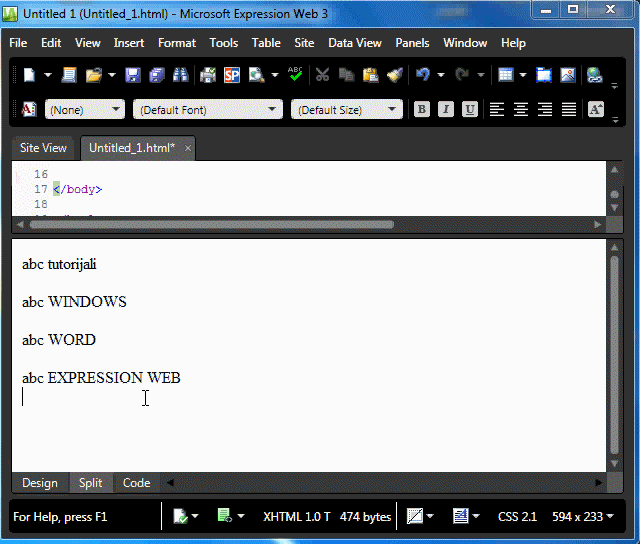Run the ABC spelling check
This screenshot has width=640, height=544.
coord(295,74)
